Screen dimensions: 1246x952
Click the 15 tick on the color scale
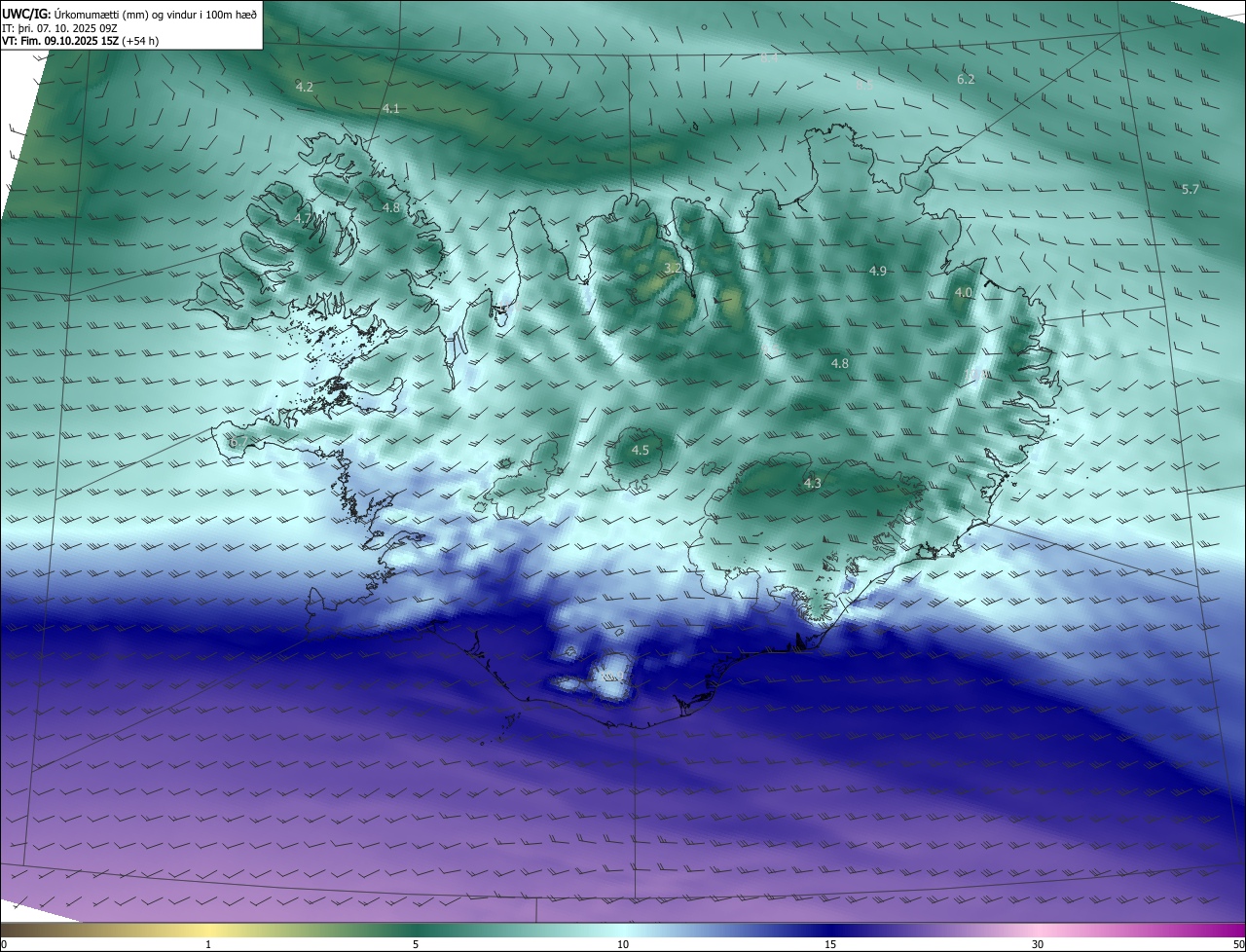click(830, 944)
